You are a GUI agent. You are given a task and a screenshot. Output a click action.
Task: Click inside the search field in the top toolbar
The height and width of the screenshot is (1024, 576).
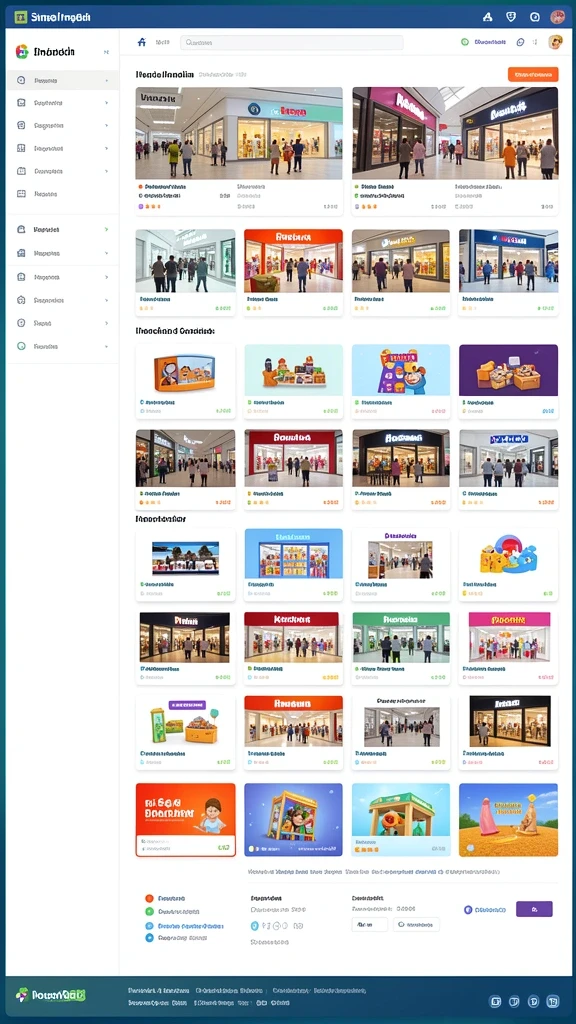(x=291, y=42)
